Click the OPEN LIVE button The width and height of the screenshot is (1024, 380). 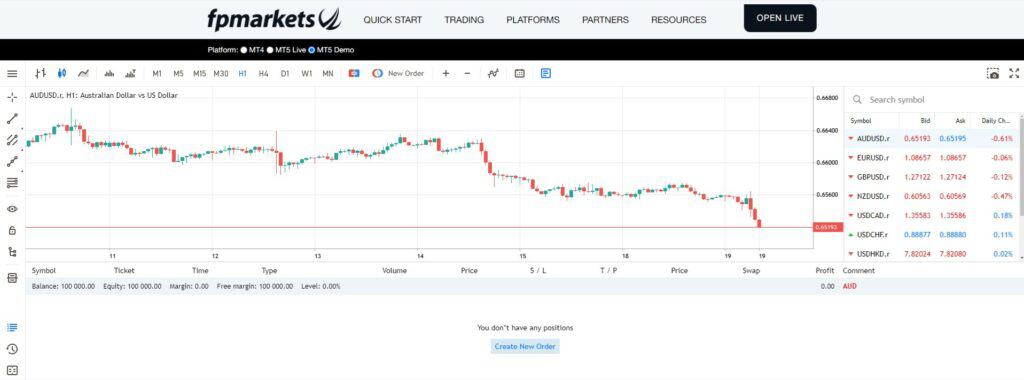click(x=780, y=18)
